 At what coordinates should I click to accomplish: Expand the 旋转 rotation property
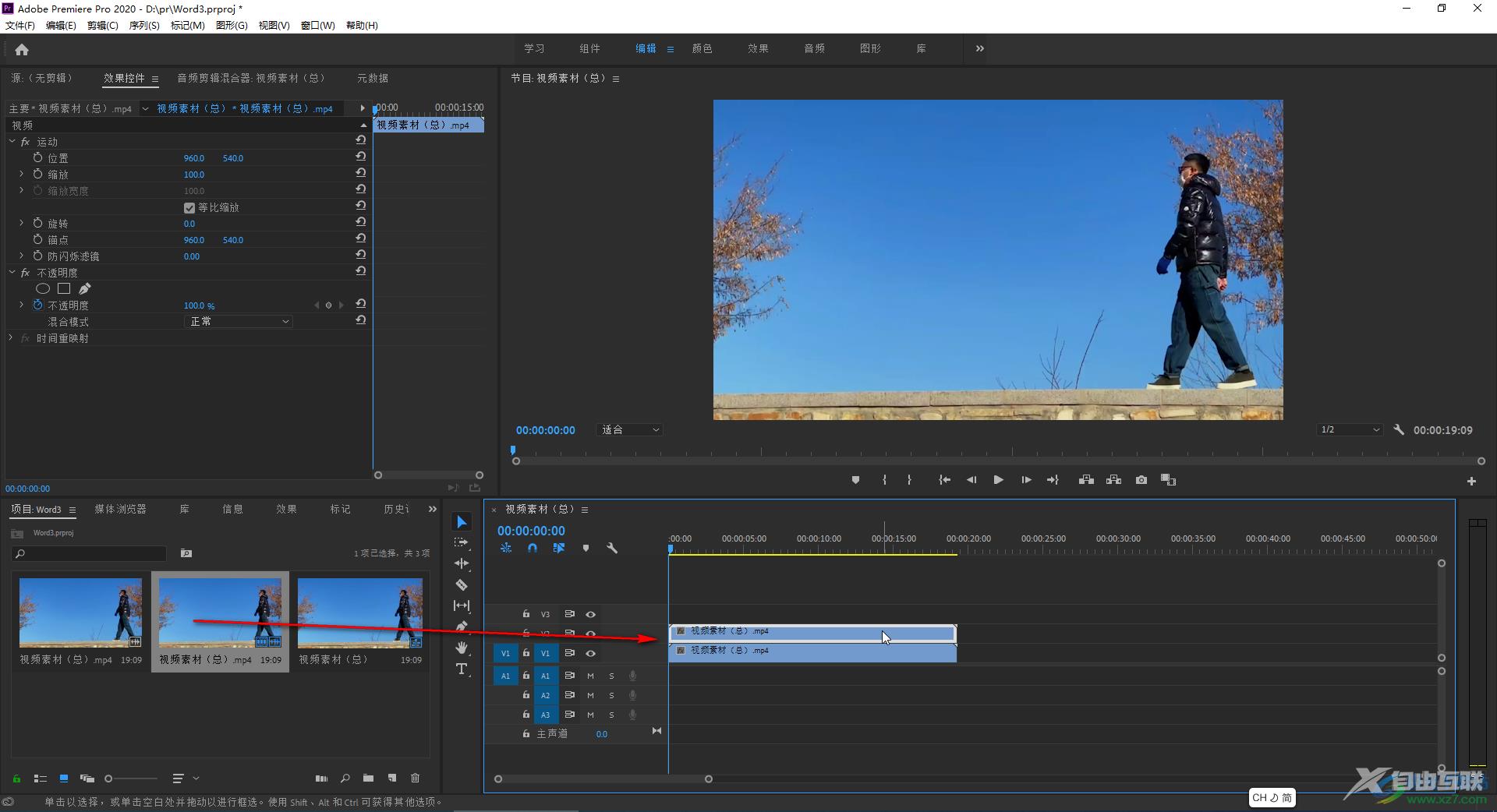pyautogui.click(x=21, y=223)
